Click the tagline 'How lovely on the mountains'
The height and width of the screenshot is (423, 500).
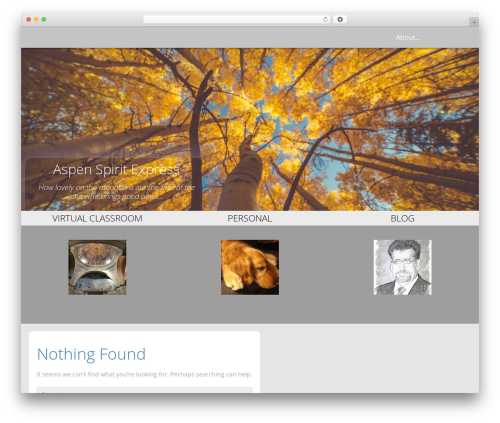(x=116, y=192)
